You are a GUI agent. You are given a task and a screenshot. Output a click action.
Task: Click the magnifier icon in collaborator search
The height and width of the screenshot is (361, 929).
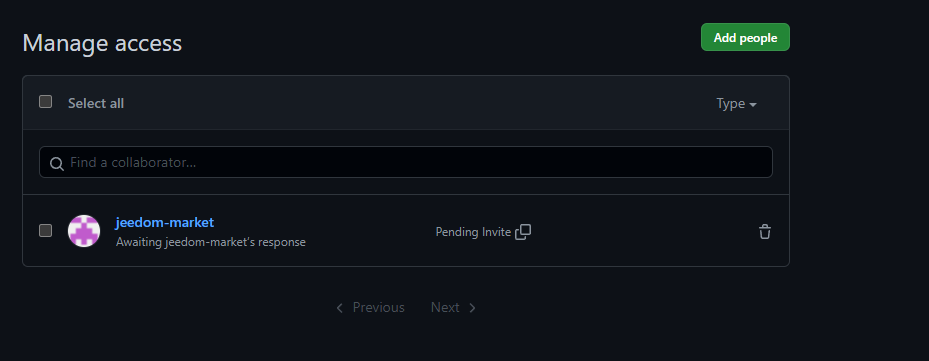57,164
